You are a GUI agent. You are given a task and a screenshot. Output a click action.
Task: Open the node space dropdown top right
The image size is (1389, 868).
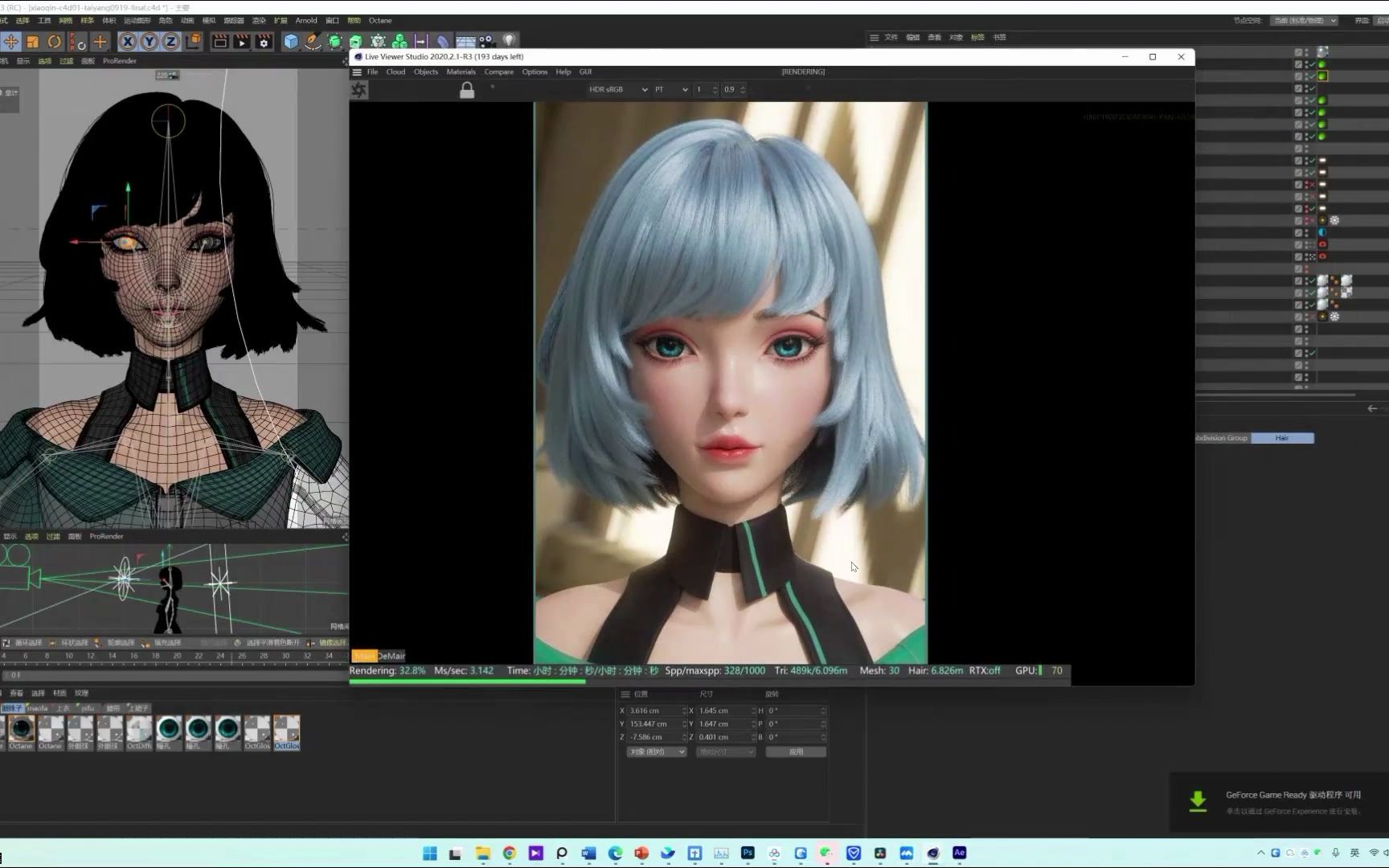pyautogui.click(x=1304, y=21)
